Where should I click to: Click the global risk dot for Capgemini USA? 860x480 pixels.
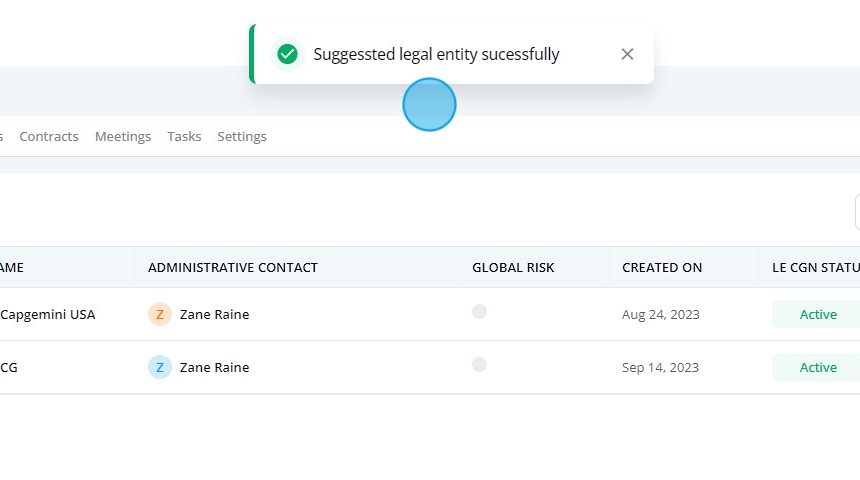pyautogui.click(x=479, y=312)
